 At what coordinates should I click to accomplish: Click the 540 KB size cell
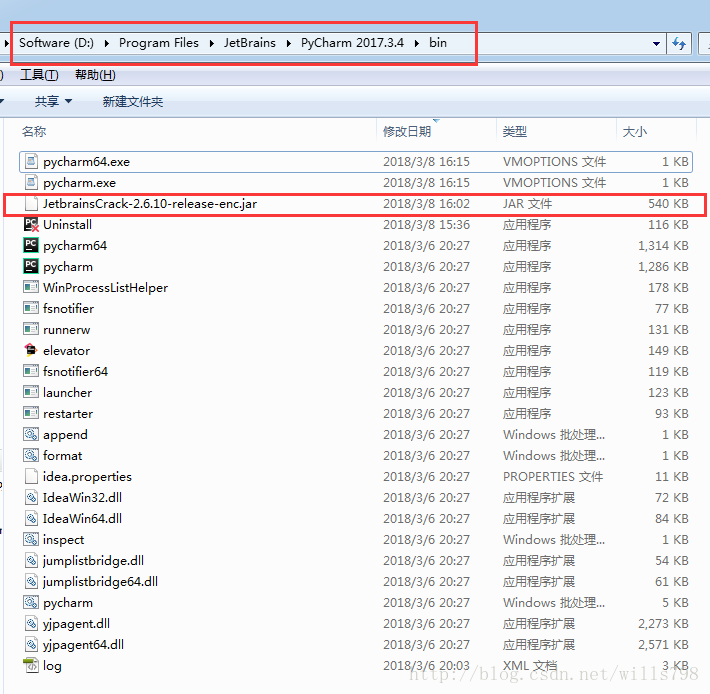(x=668, y=204)
